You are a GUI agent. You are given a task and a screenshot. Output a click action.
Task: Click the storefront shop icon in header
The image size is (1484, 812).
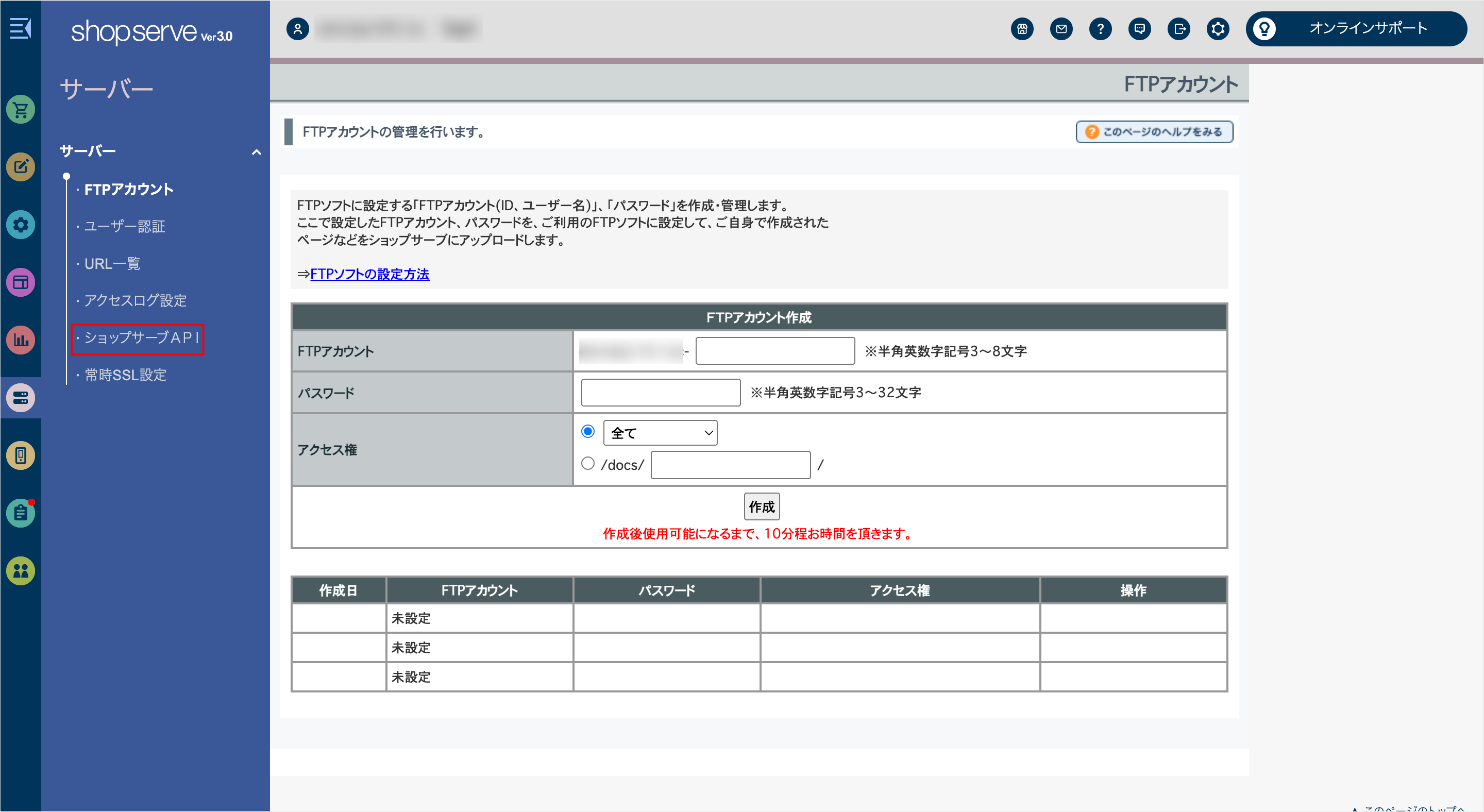point(1022,29)
